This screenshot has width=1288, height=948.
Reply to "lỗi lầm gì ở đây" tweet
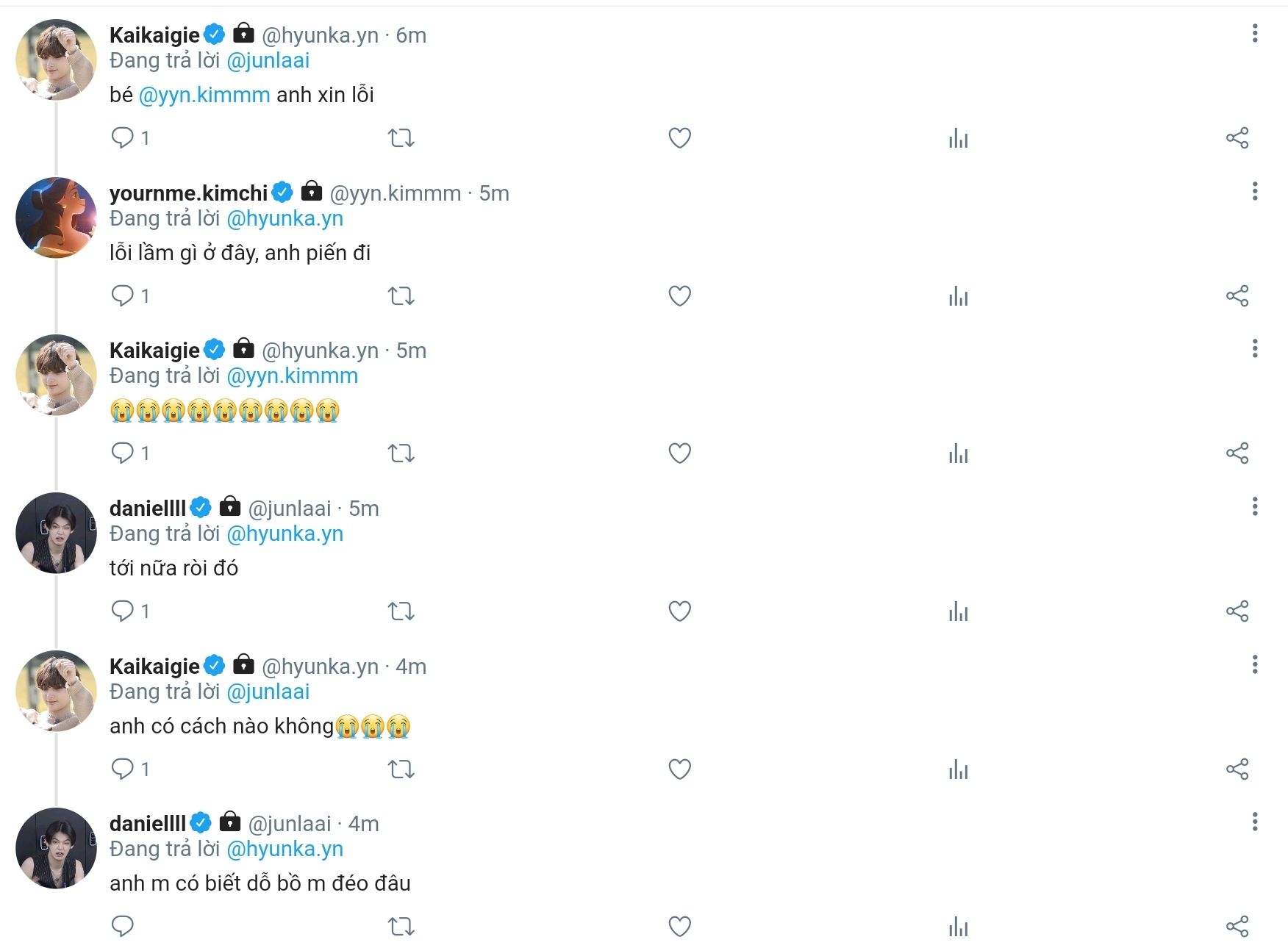click(123, 295)
